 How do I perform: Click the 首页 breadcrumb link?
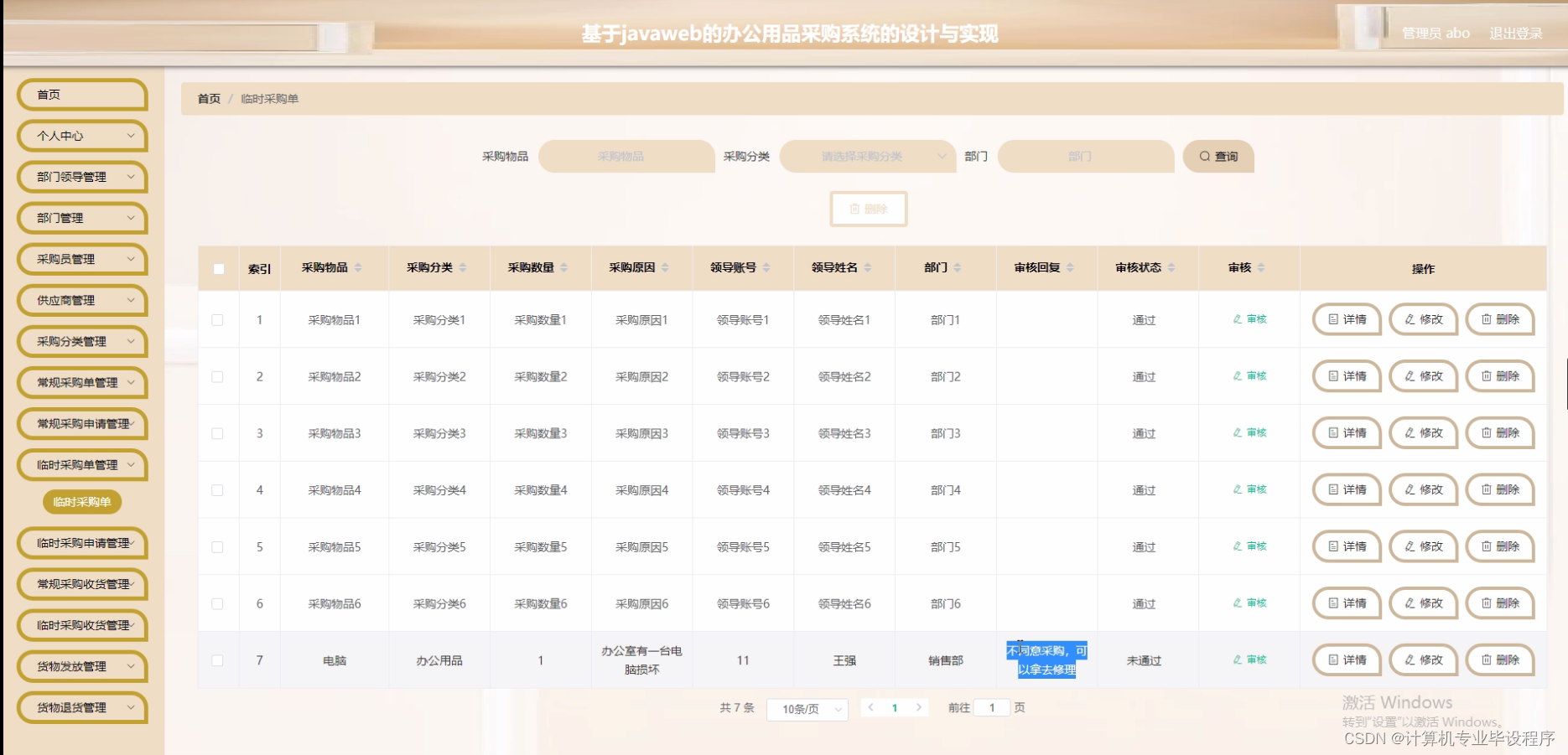point(208,98)
